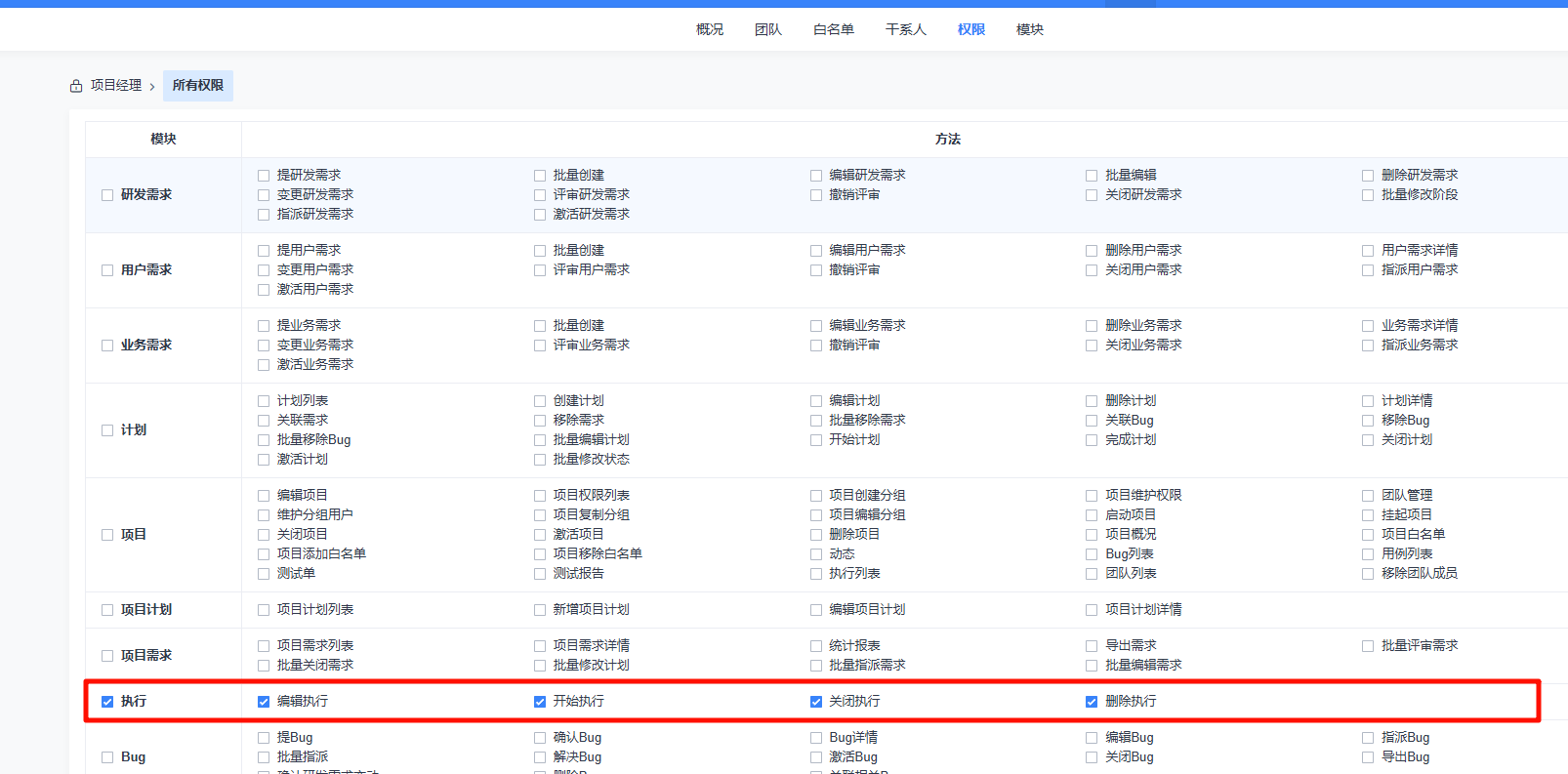The height and width of the screenshot is (774, 1568).
Task: Check the 团队管理 permission
Action: (x=1368, y=496)
